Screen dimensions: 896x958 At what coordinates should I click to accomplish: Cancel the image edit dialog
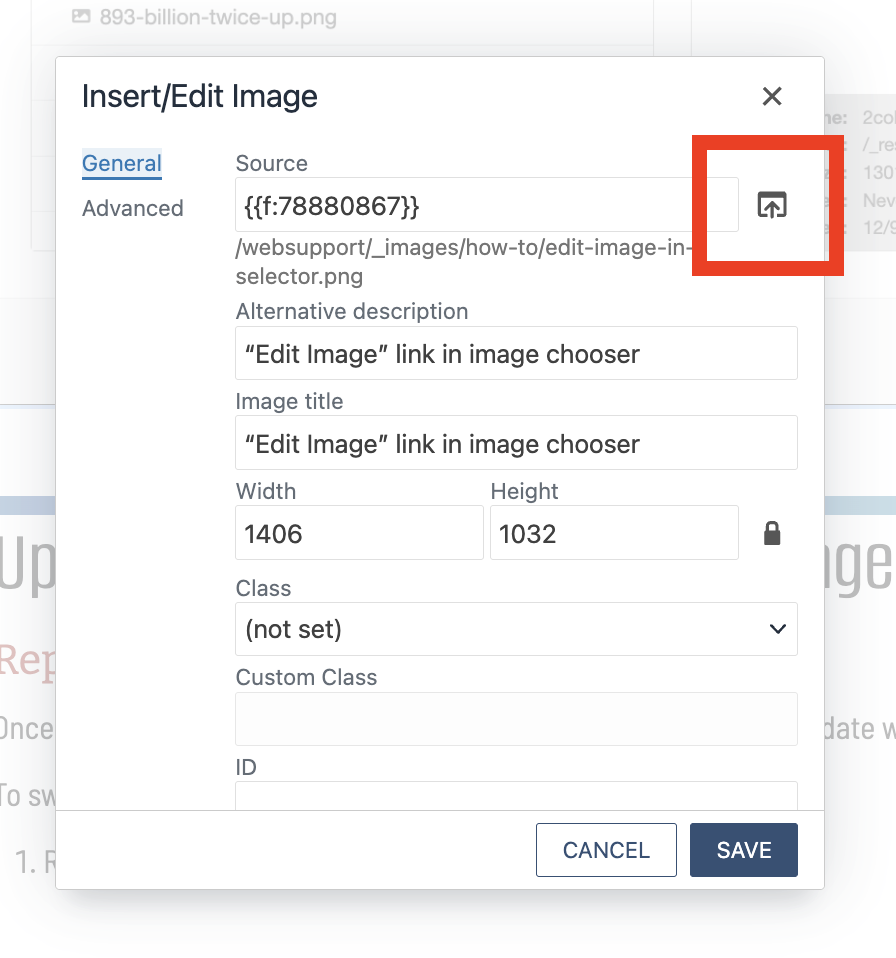coord(606,850)
